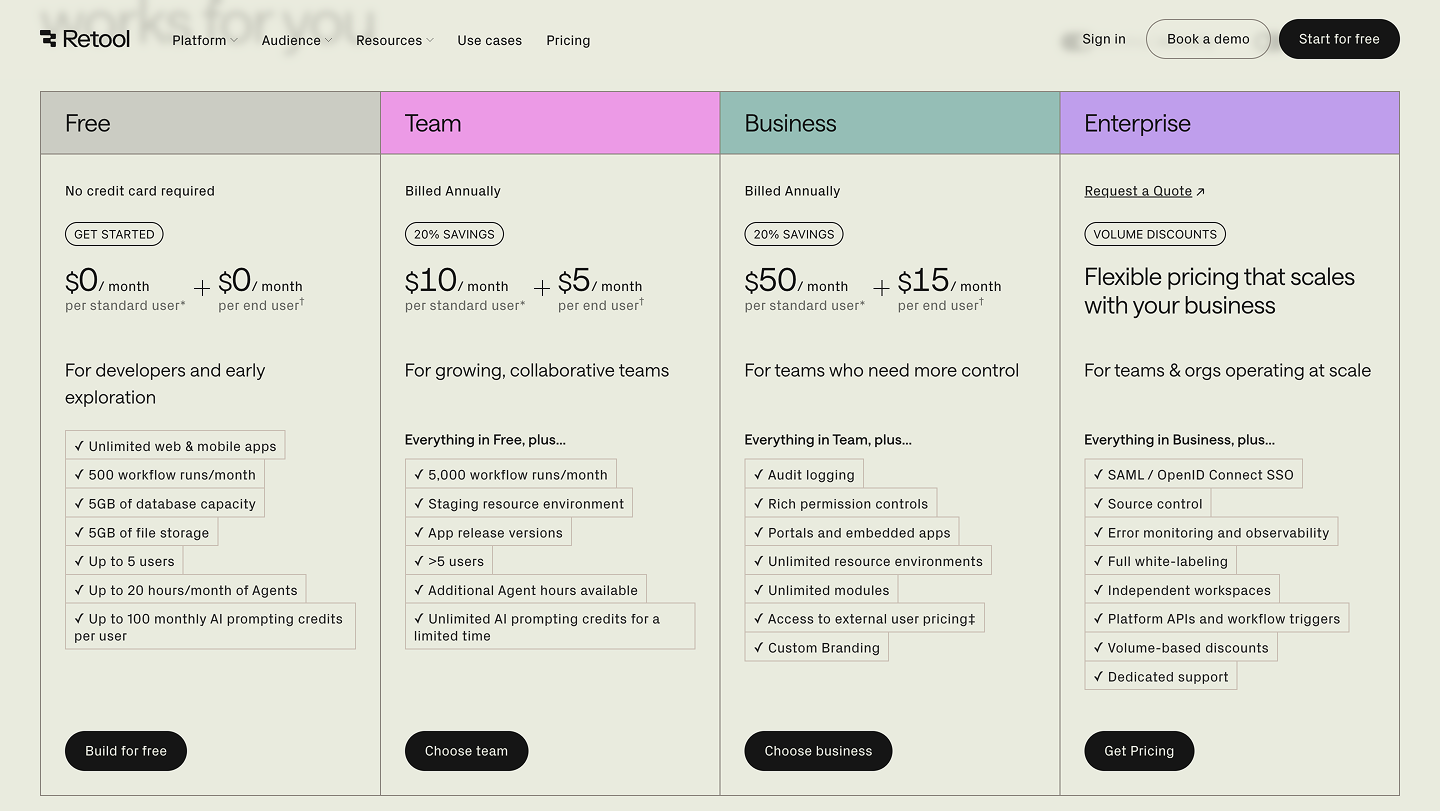The width and height of the screenshot is (1440, 811).
Task: Click '500 workflow runs/month' feature
Action: (x=165, y=475)
